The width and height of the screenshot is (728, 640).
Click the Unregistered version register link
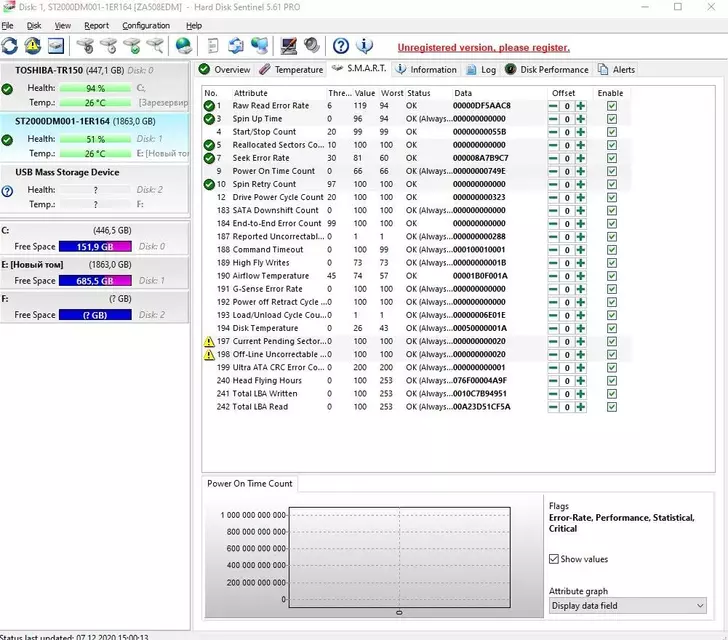coord(483,47)
